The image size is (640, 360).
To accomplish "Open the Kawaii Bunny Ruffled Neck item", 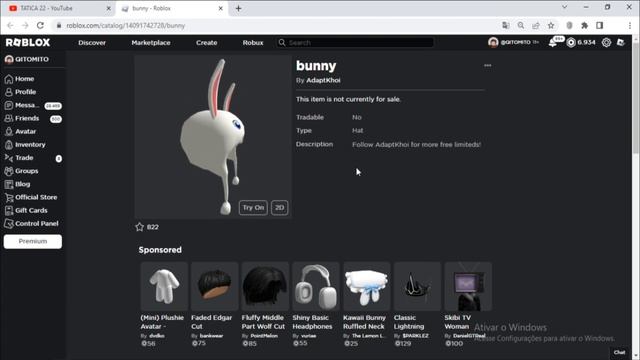I will 367,286.
